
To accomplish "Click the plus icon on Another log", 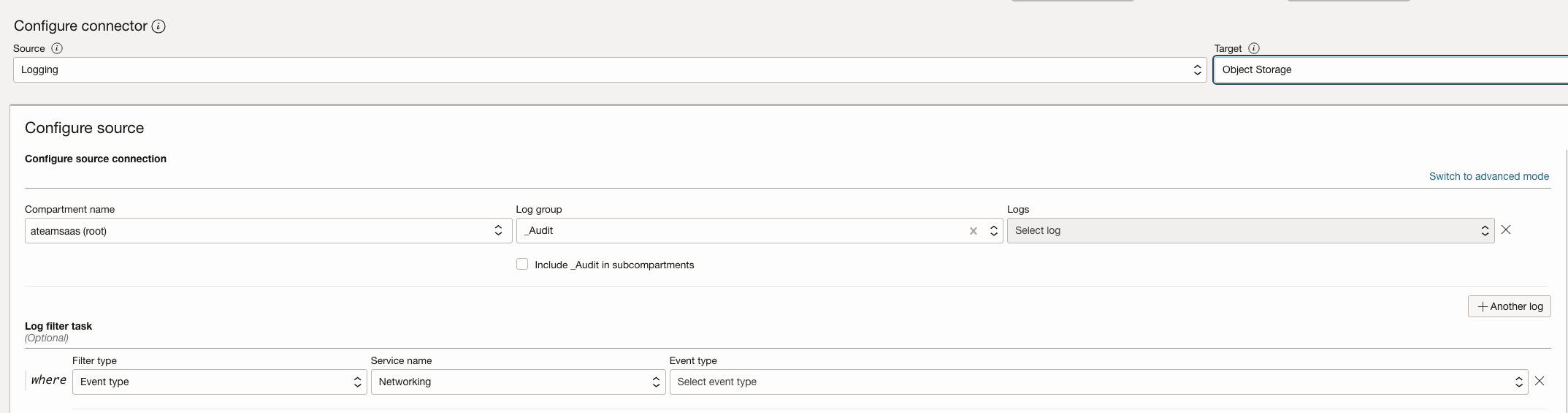I will [x=1483, y=306].
